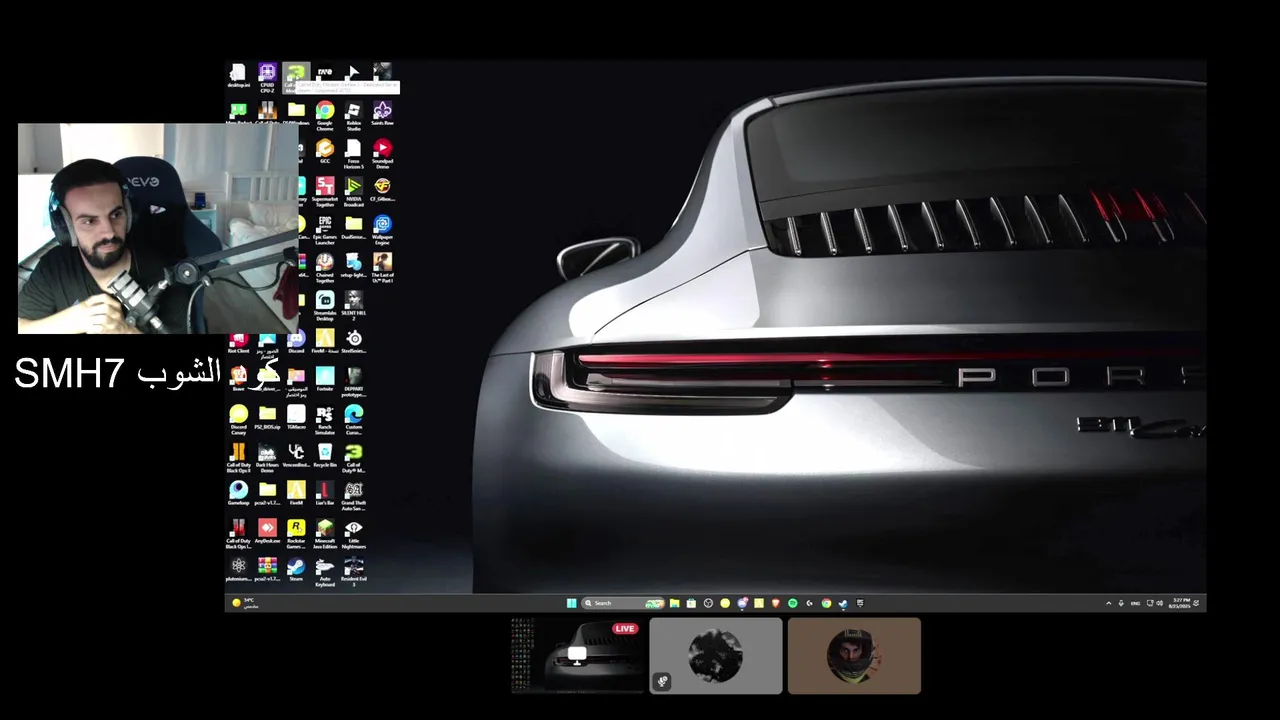Show hidden system tray icons
This screenshot has height=720, width=1280.
pyautogui.click(x=1108, y=603)
